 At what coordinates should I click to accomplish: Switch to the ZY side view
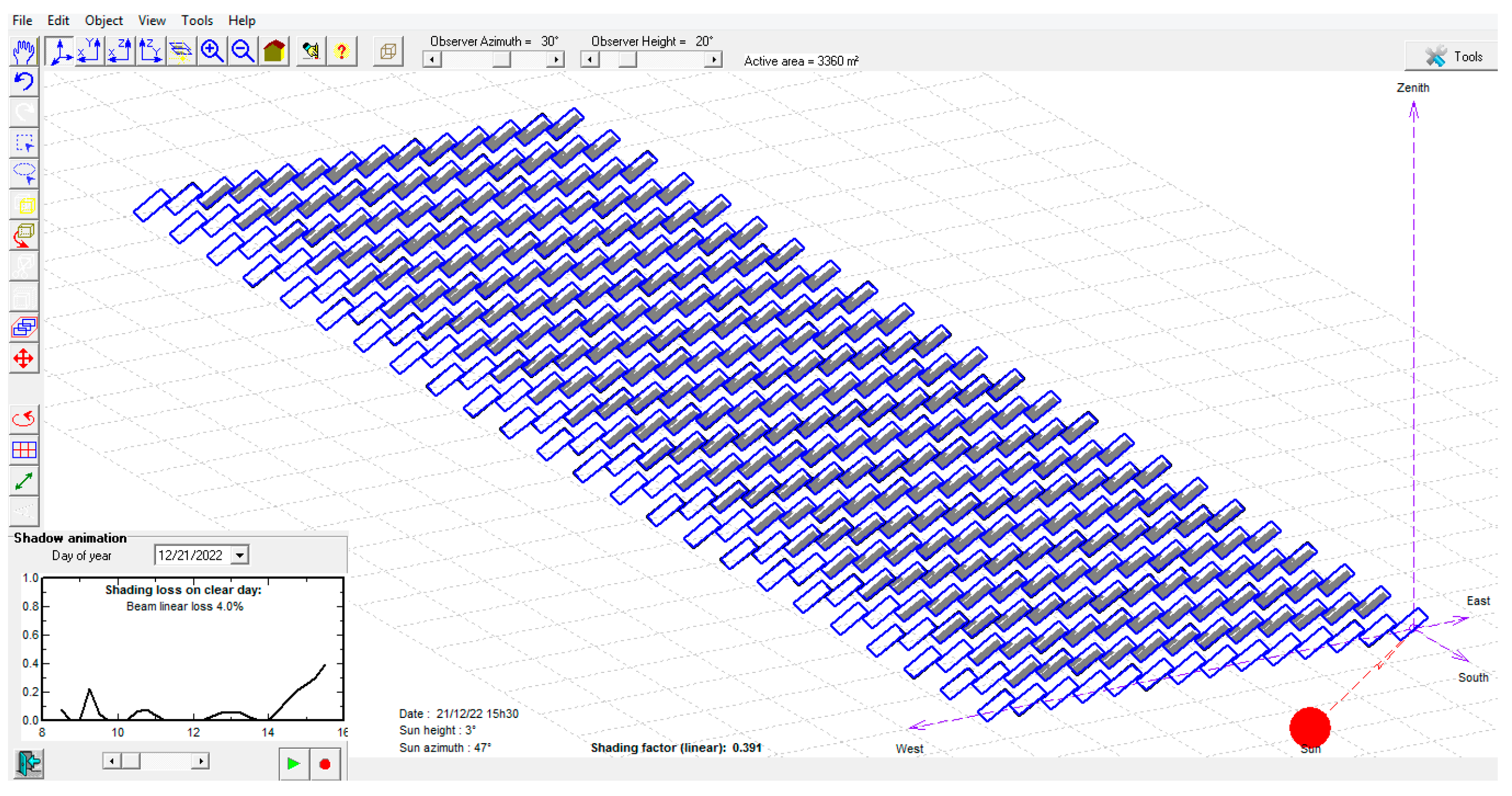pyautogui.click(x=150, y=52)
